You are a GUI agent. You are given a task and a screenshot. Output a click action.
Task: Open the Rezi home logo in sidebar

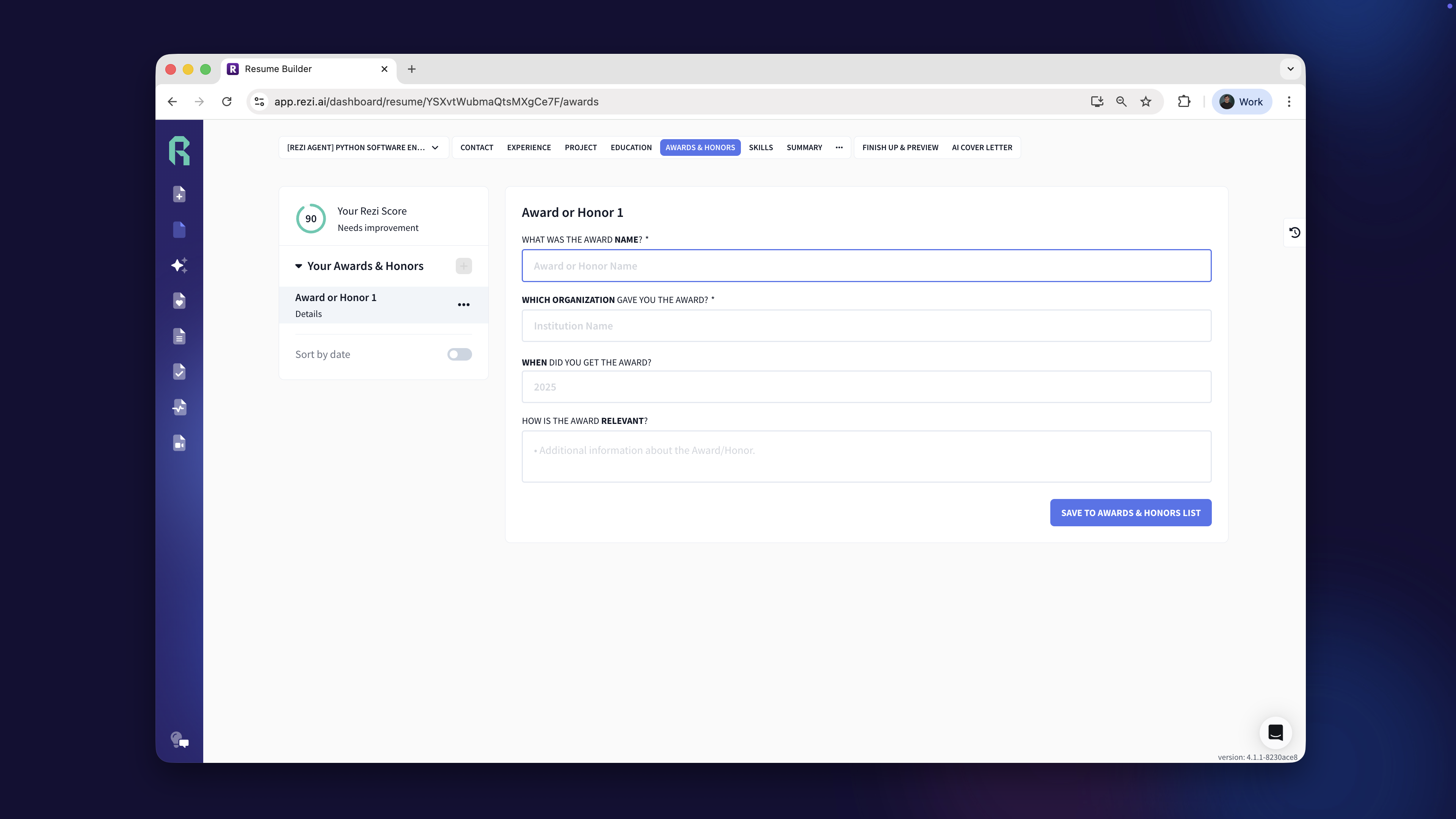click(179, 151)
